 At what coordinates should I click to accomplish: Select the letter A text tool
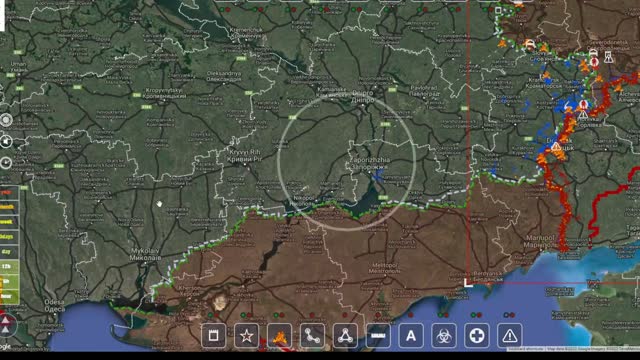411,336
